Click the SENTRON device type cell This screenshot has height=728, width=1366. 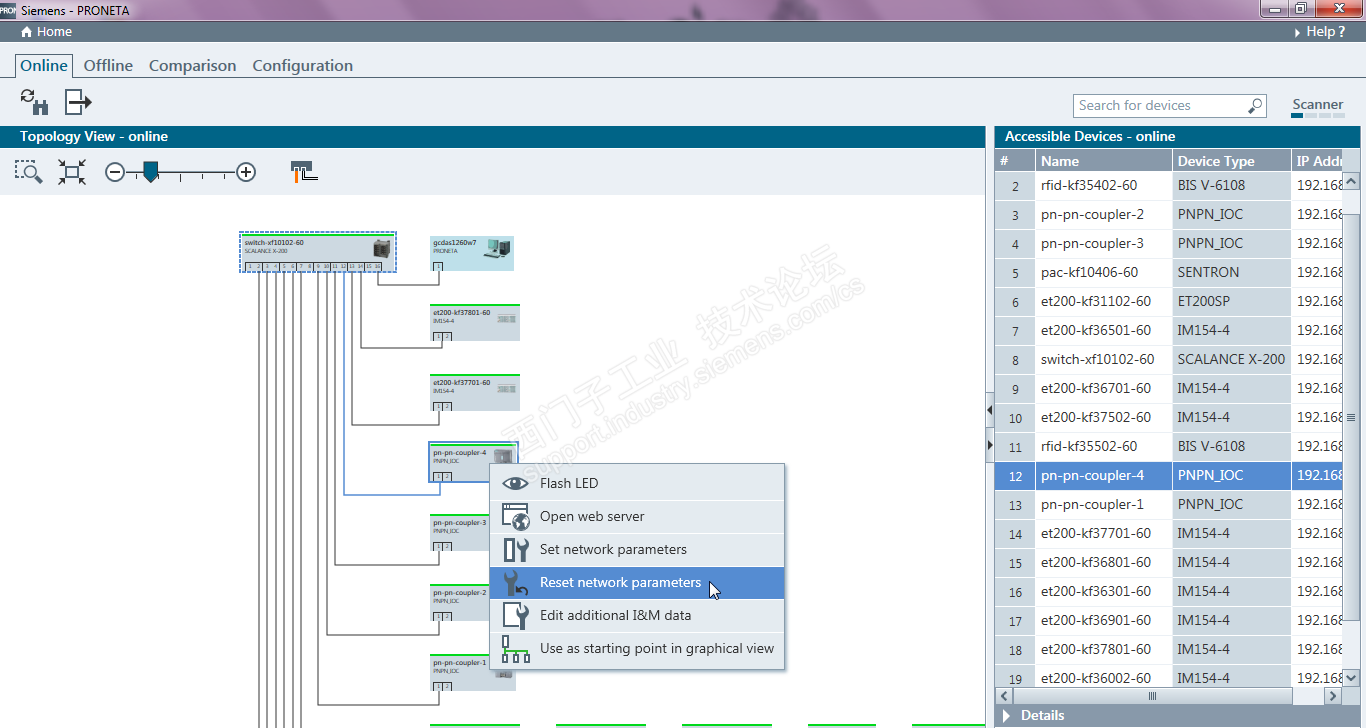1231,273
